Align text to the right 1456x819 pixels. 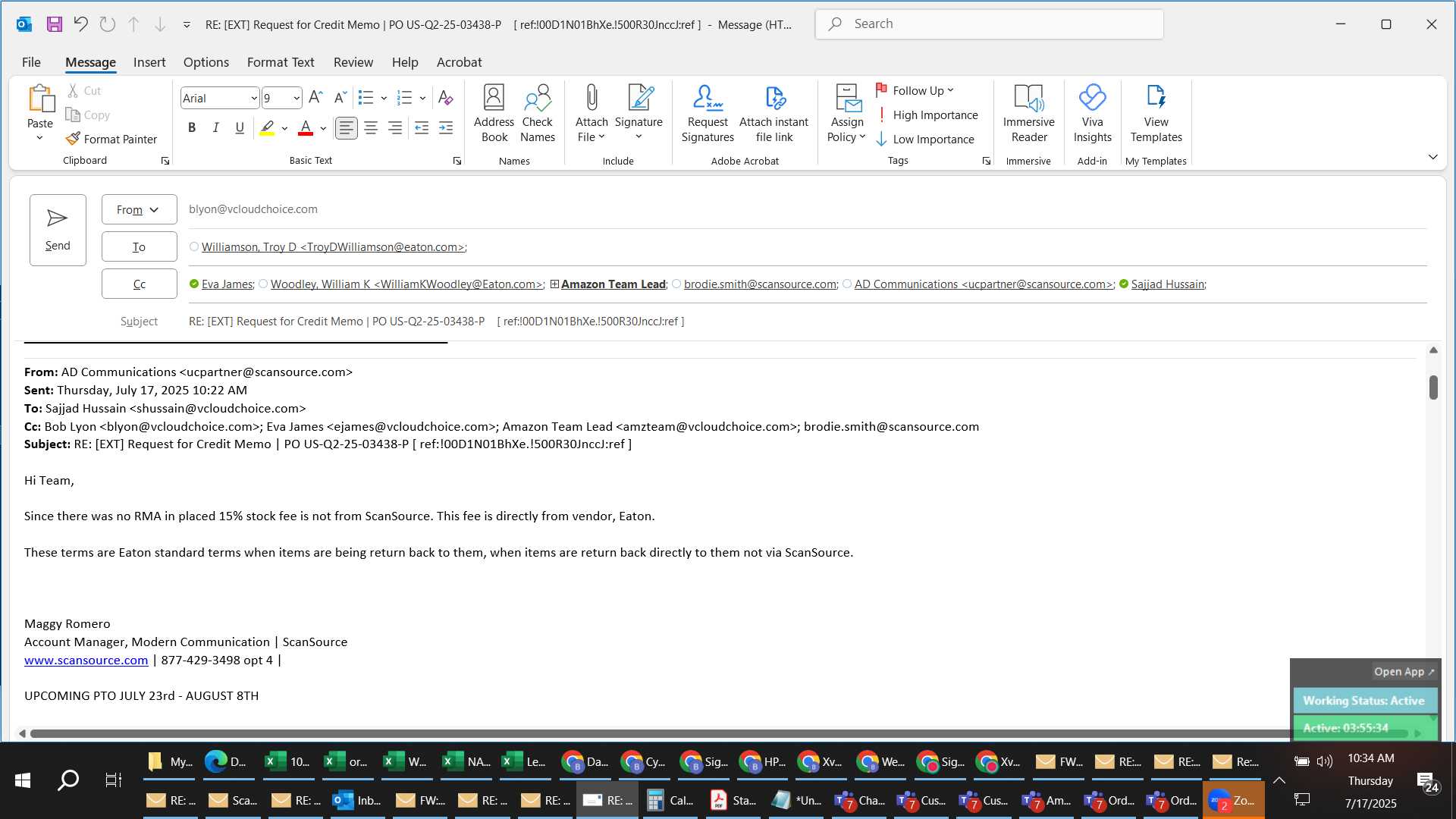point(395,128)
